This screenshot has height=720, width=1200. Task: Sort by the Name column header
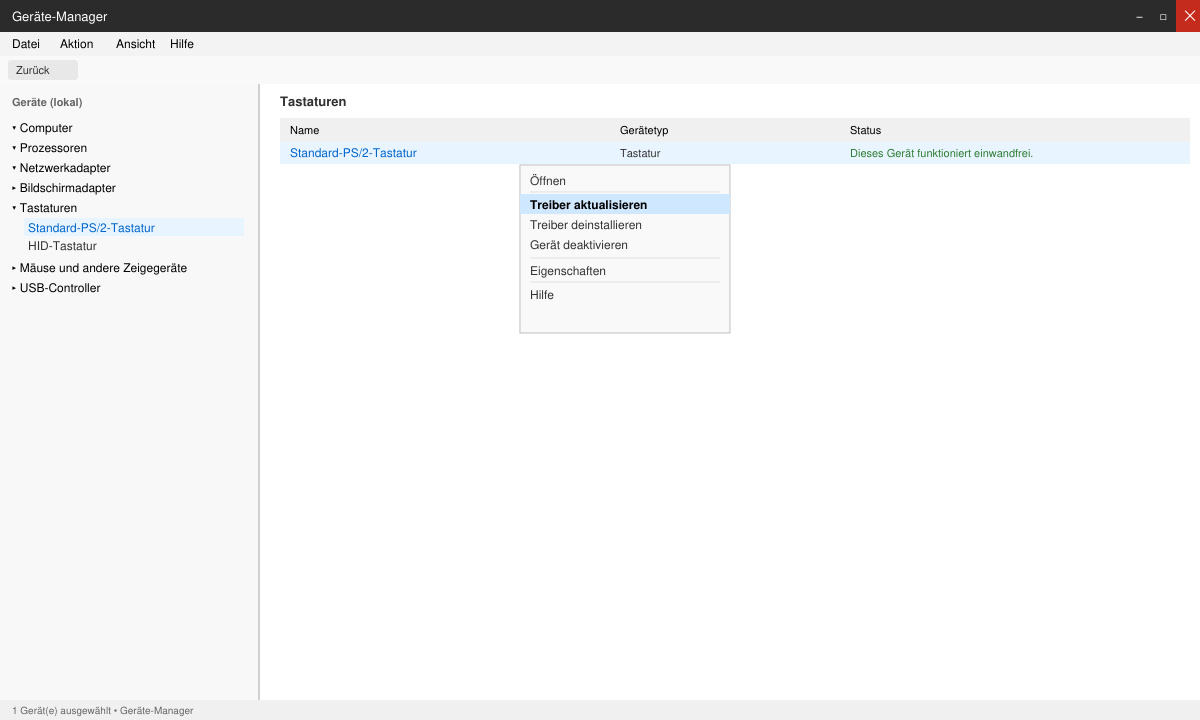pos(304,130)
